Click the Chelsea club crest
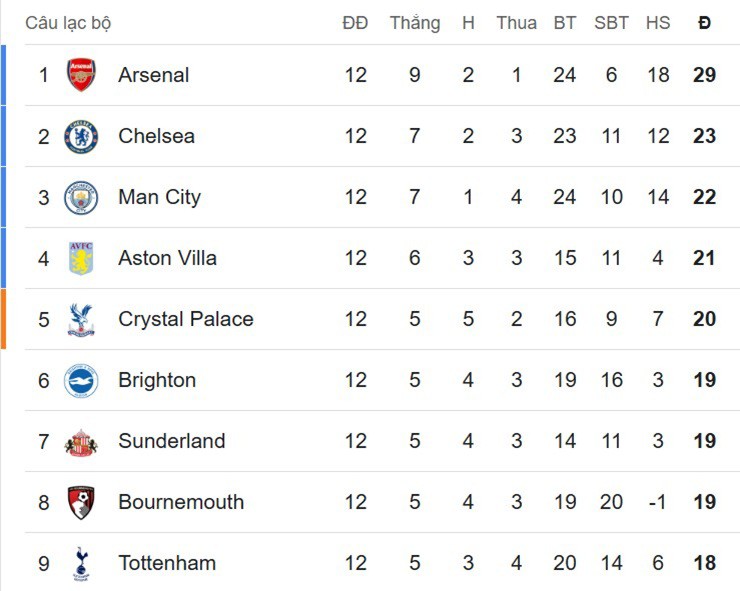The width and height of the screenshot is (740, 591). pyautogui.click(x=81, y=136)
